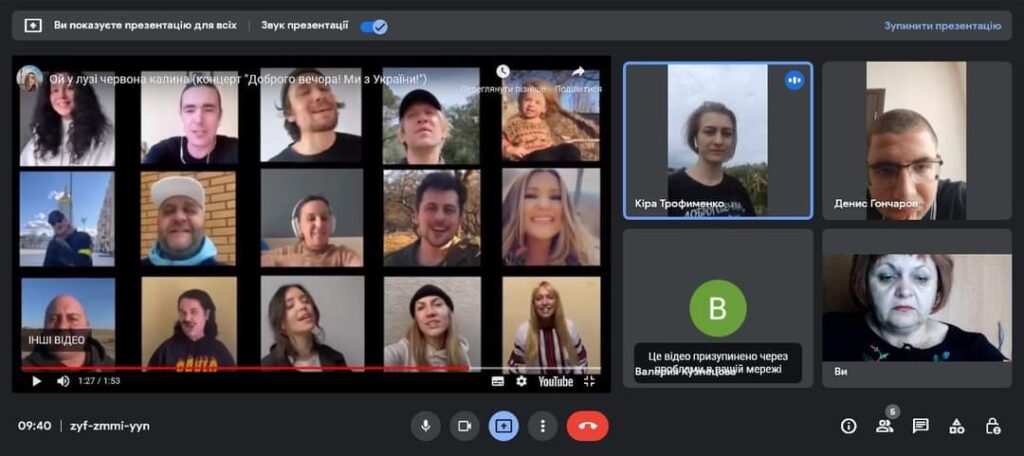Mute the YouTube video volume
1024x456 pixels.
point(63,381)
